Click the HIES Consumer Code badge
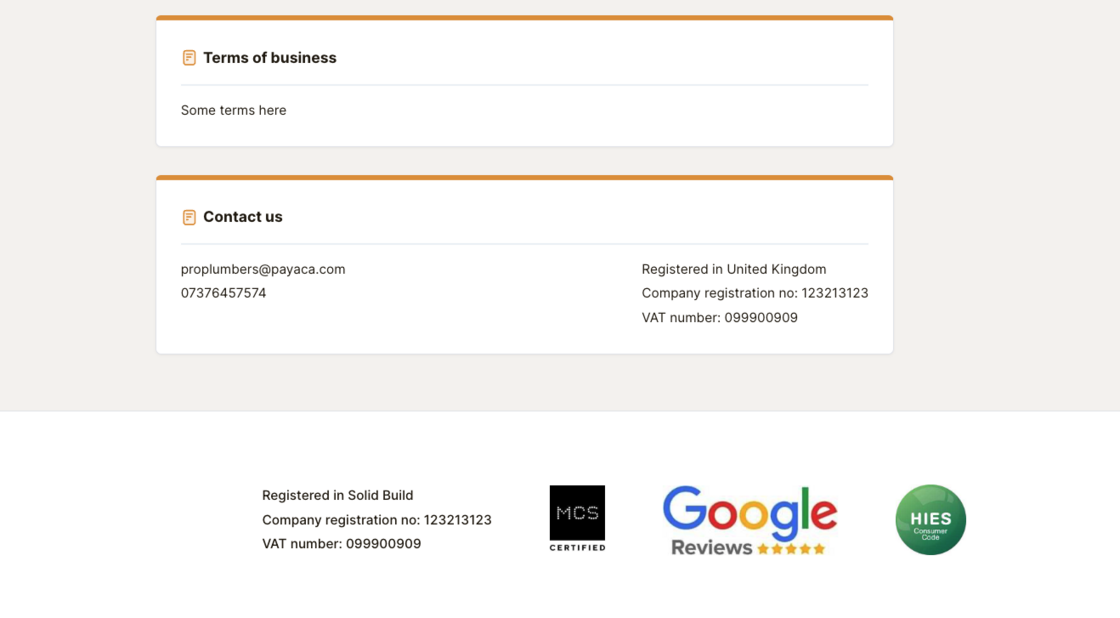Viewport: 1120px width, 618px height. pos(930,520)
